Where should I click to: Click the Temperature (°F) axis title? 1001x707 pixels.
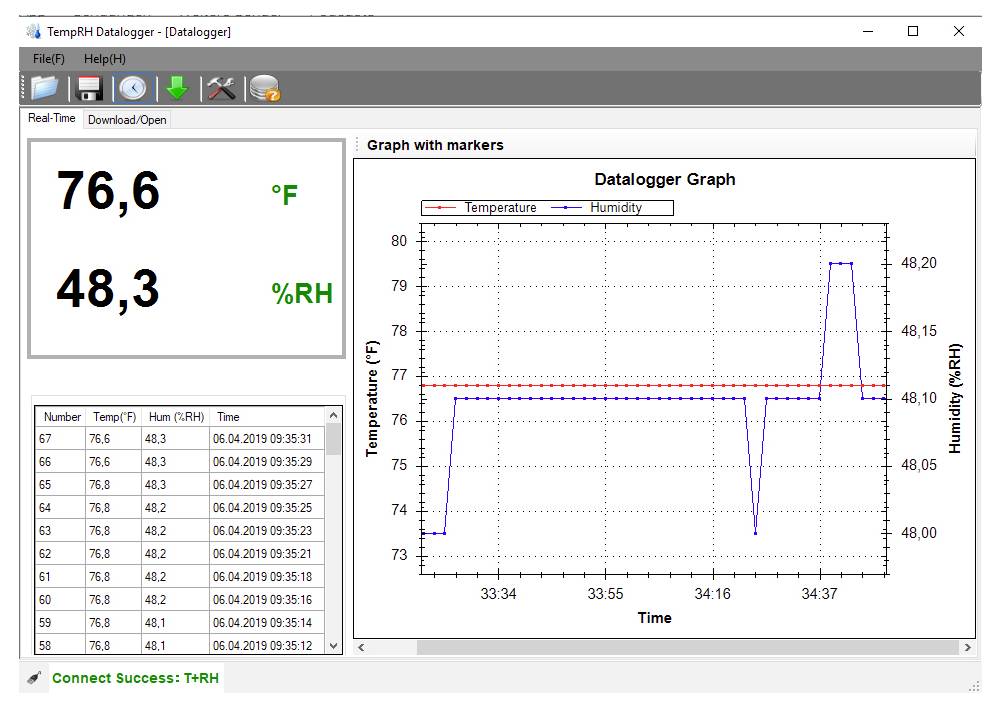[372, 399]
